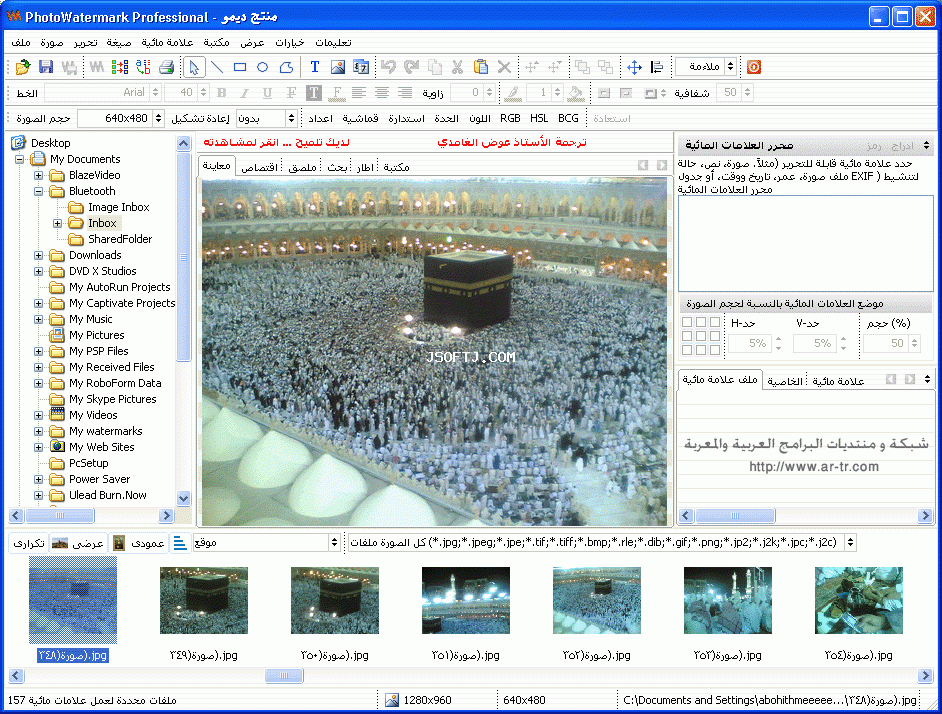
Task: Select top-right watermark position box
Action: [715, 322]
